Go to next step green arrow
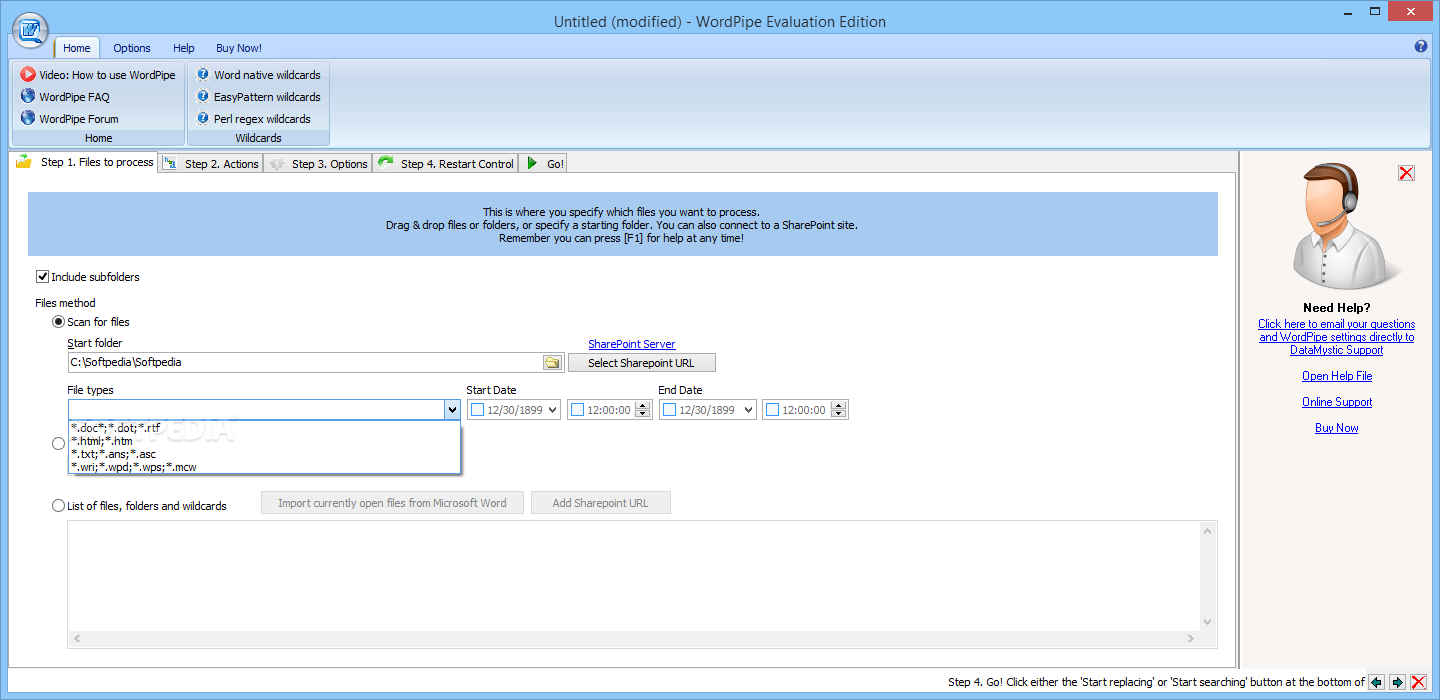The height and width of the screenshot is (700, 1440). (x=1398, y=682)
